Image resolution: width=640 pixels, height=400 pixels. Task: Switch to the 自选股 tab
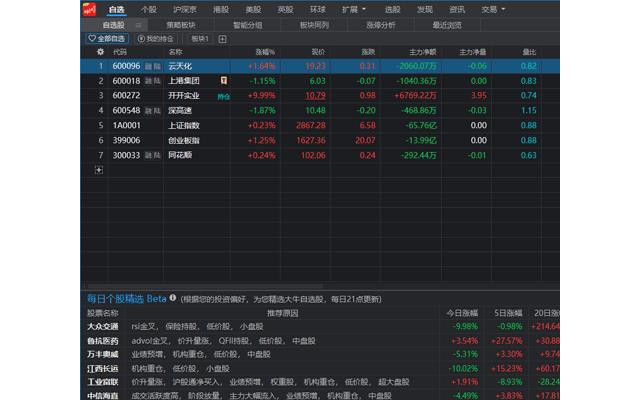[113, 25]
